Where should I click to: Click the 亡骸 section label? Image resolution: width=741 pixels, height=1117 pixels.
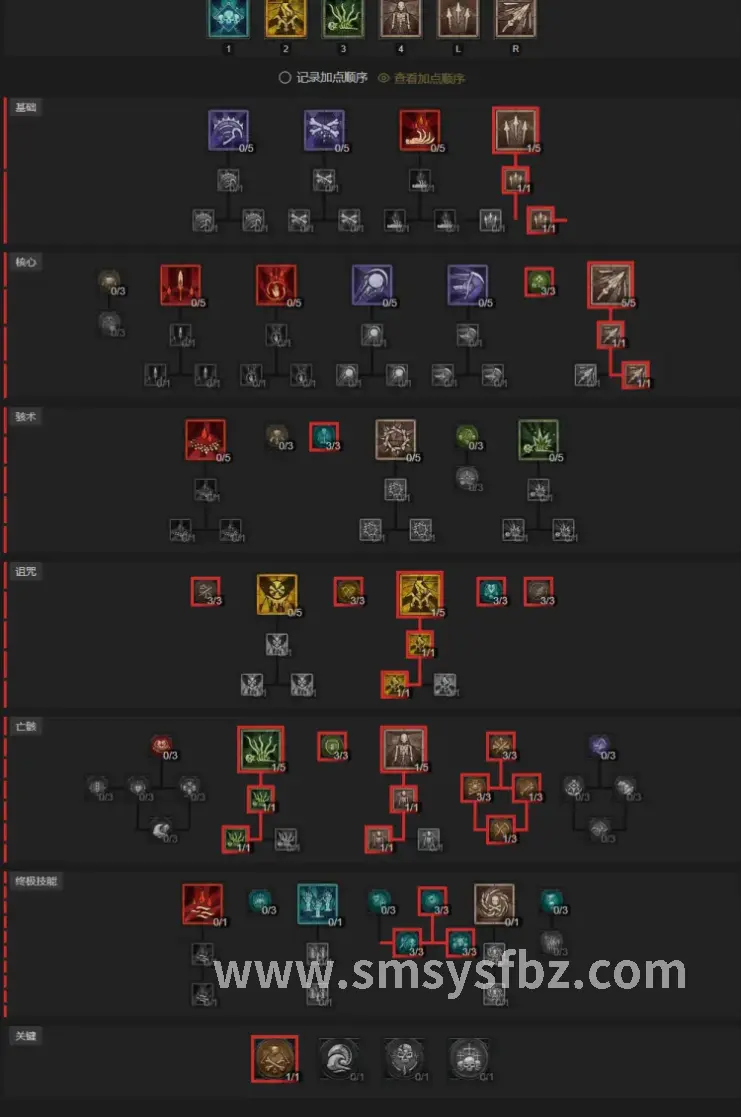point(26,727)
